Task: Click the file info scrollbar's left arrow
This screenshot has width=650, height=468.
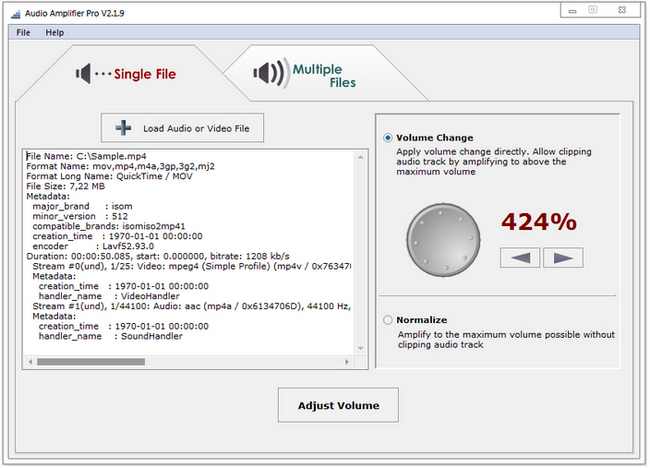Action: [30, 361]
